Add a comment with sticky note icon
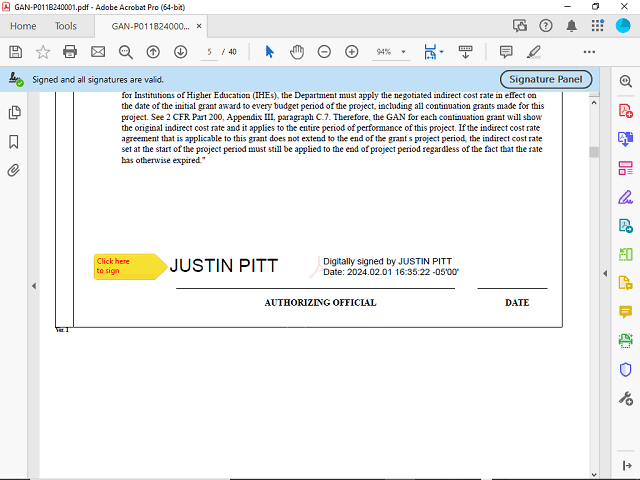Viewport: 640px width, 480px height. (506, 51)
